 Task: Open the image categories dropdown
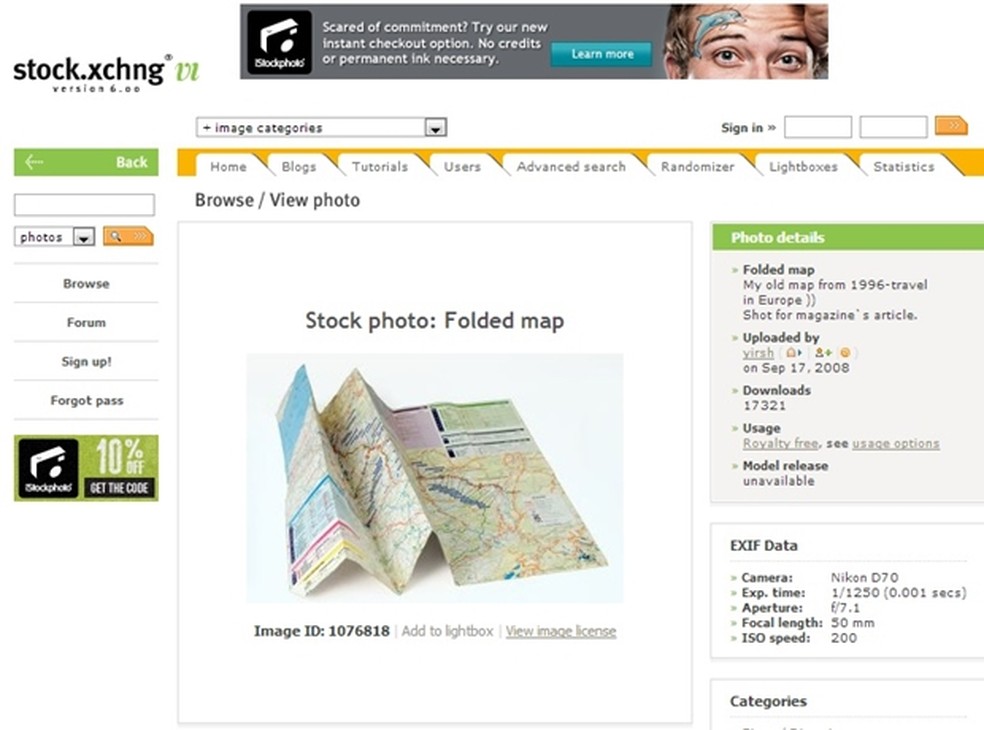point(321,127)
